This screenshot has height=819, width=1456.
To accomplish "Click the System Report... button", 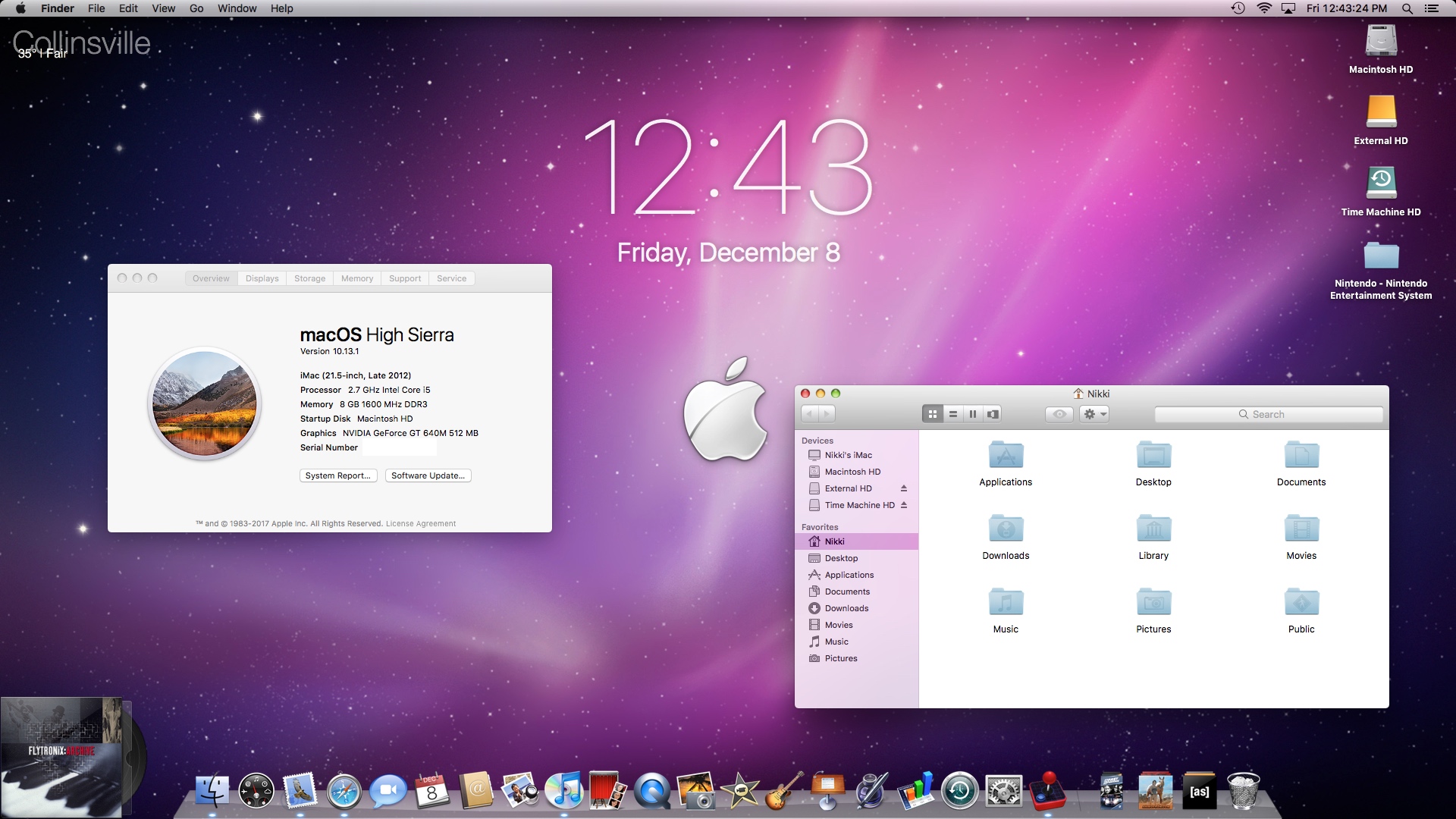I will 338,475.
